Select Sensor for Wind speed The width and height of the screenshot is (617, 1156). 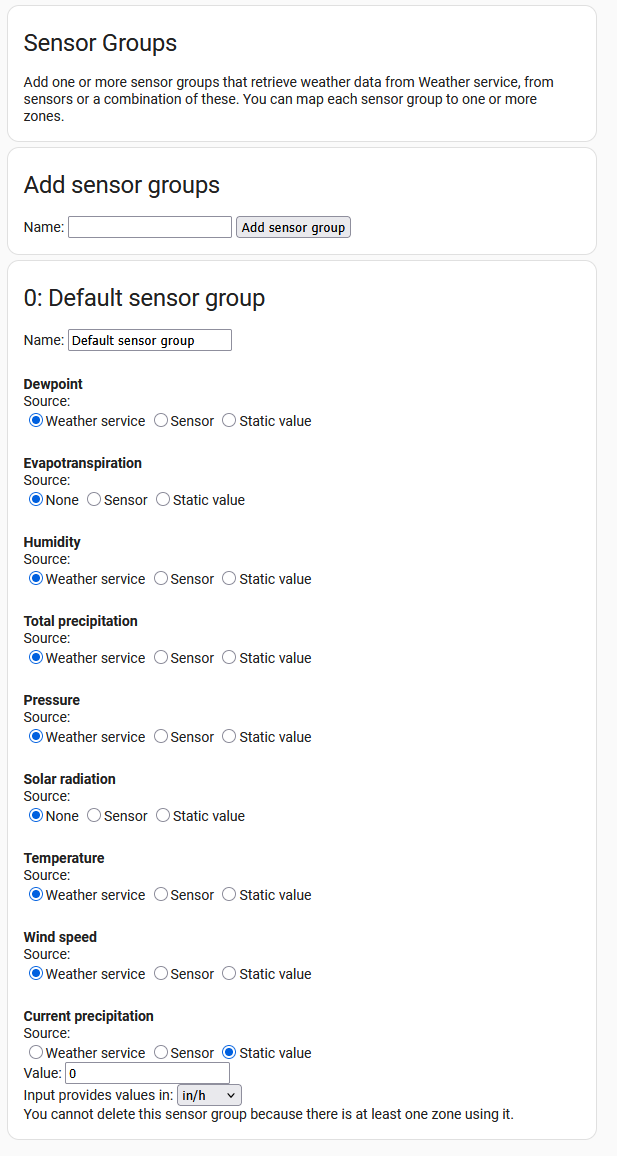point(161,974)
